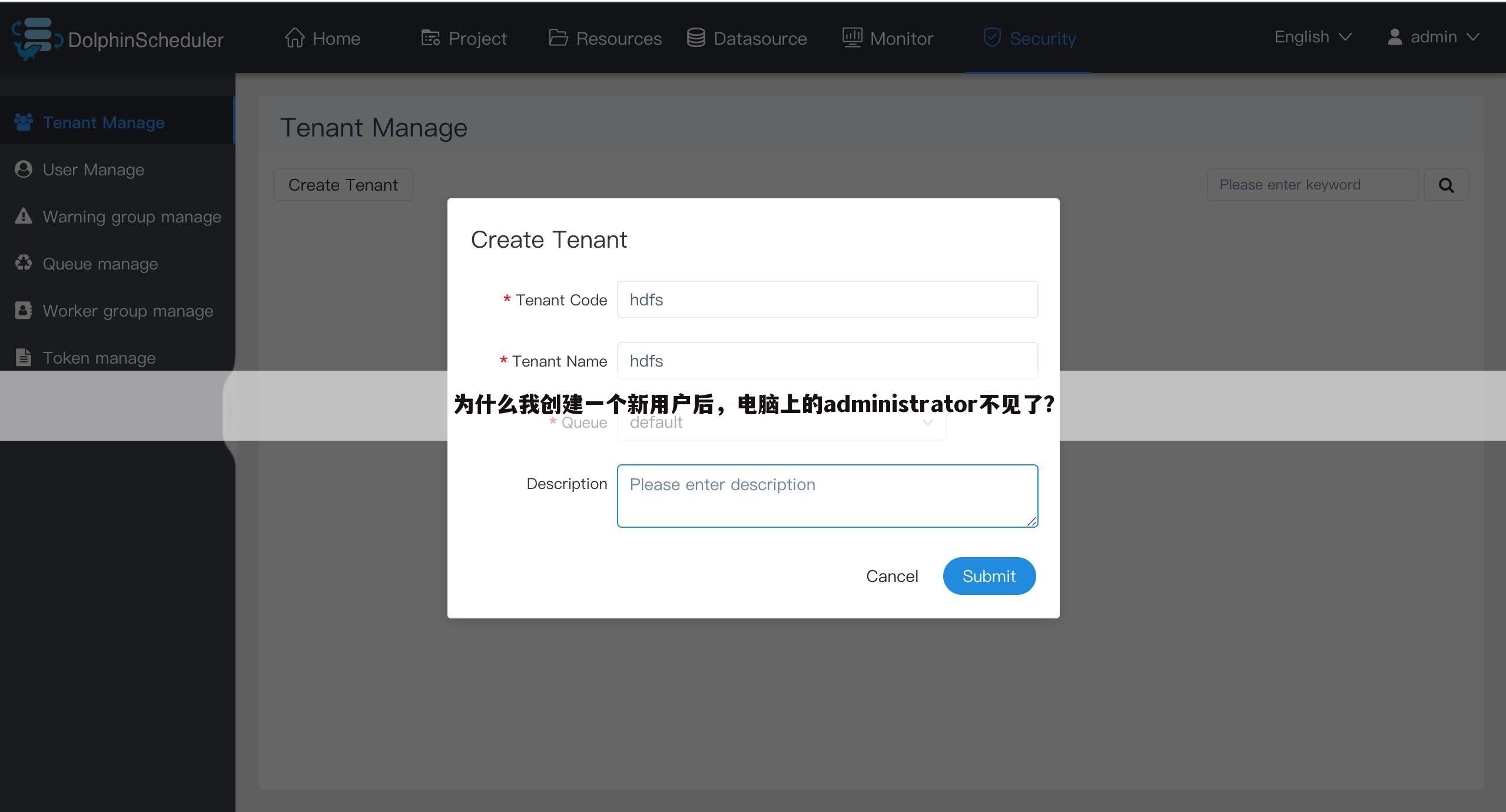The width and height of the screenshot is (1506, 812).
Task: Submit the Create Tenant form
Action: point(989,576)
